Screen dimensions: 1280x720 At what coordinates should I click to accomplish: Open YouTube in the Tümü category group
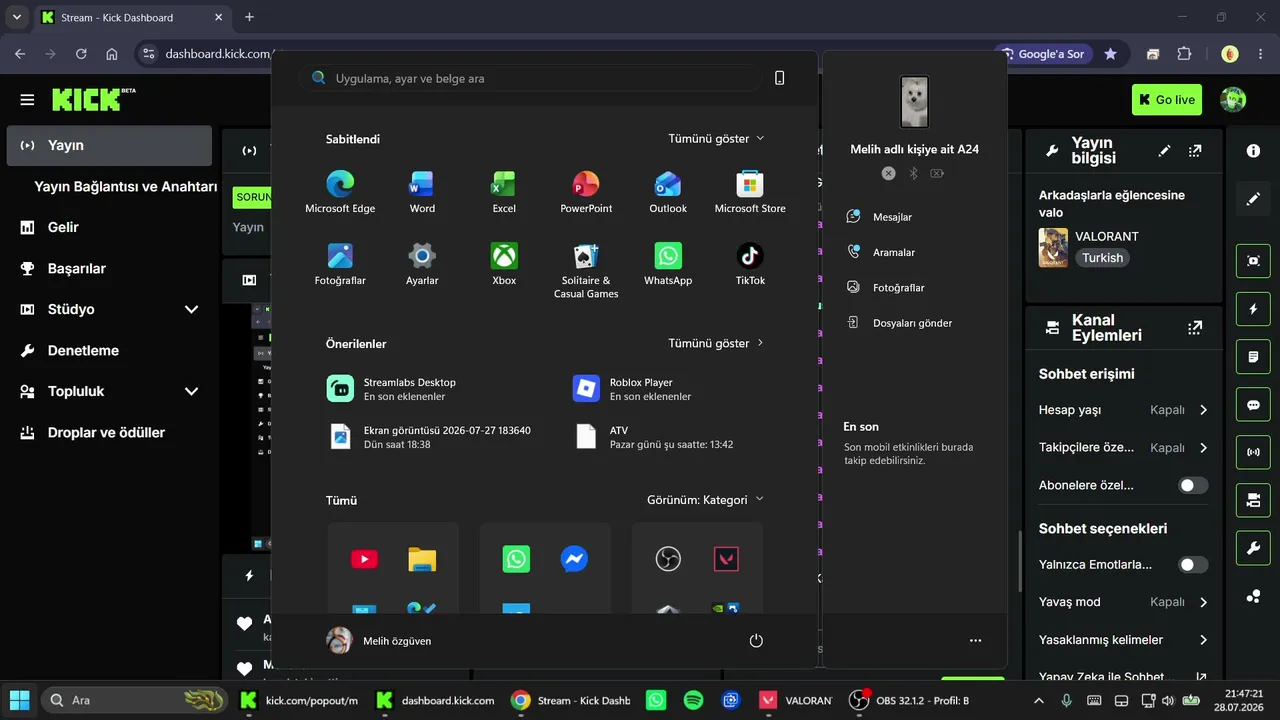pos(365,559)
